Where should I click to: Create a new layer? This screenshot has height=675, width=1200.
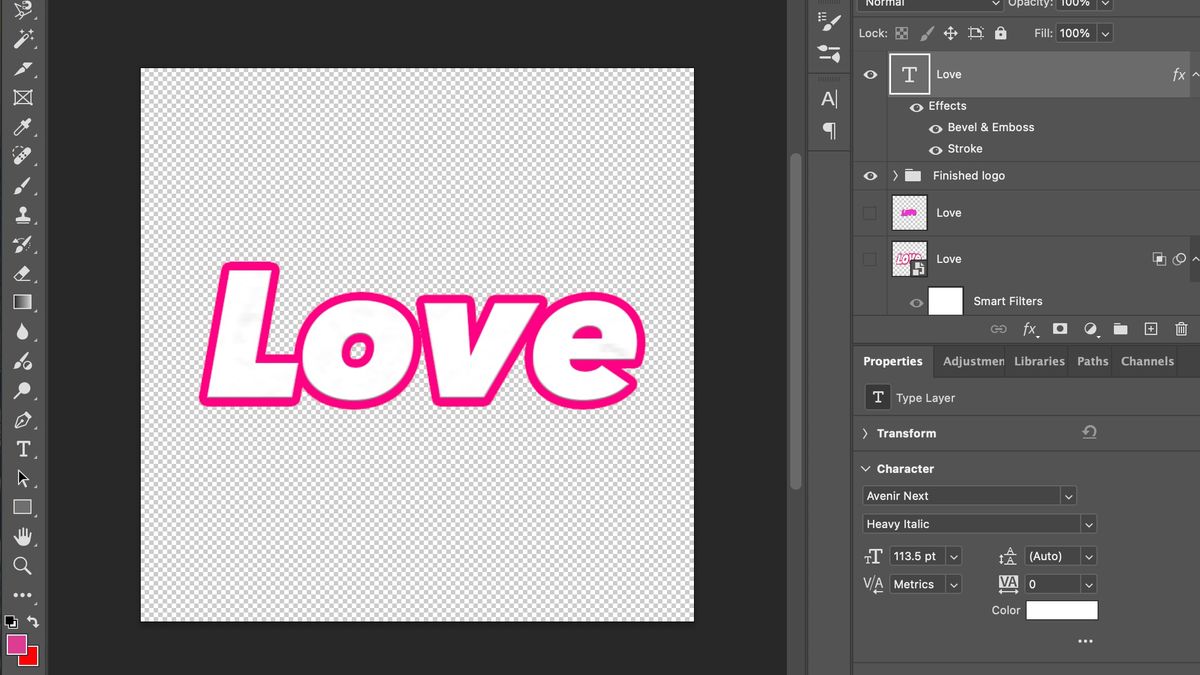coord(1150,329)
